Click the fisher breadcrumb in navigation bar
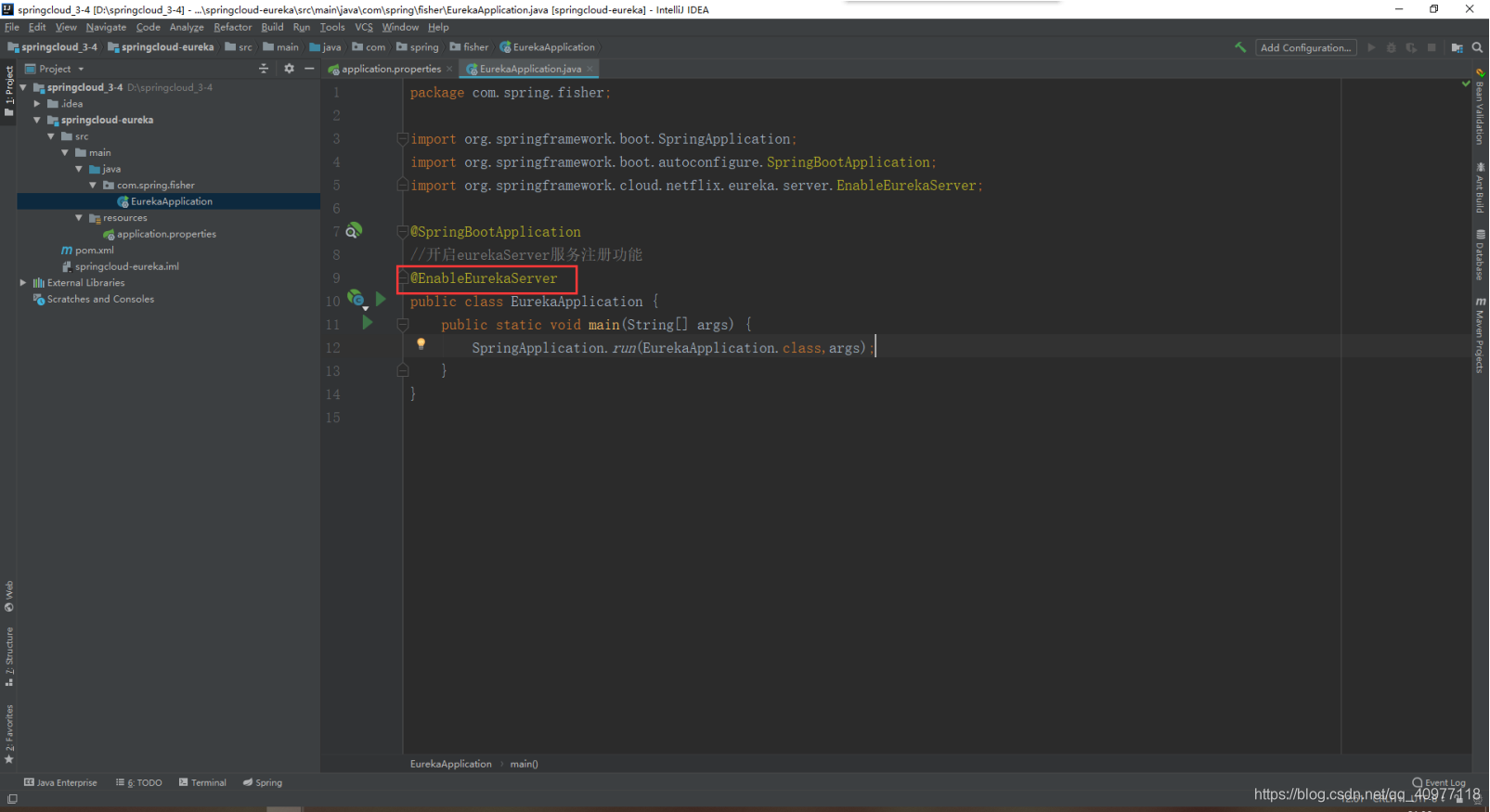The width and height of the screenshot is (1490, 812). [469, 47]
